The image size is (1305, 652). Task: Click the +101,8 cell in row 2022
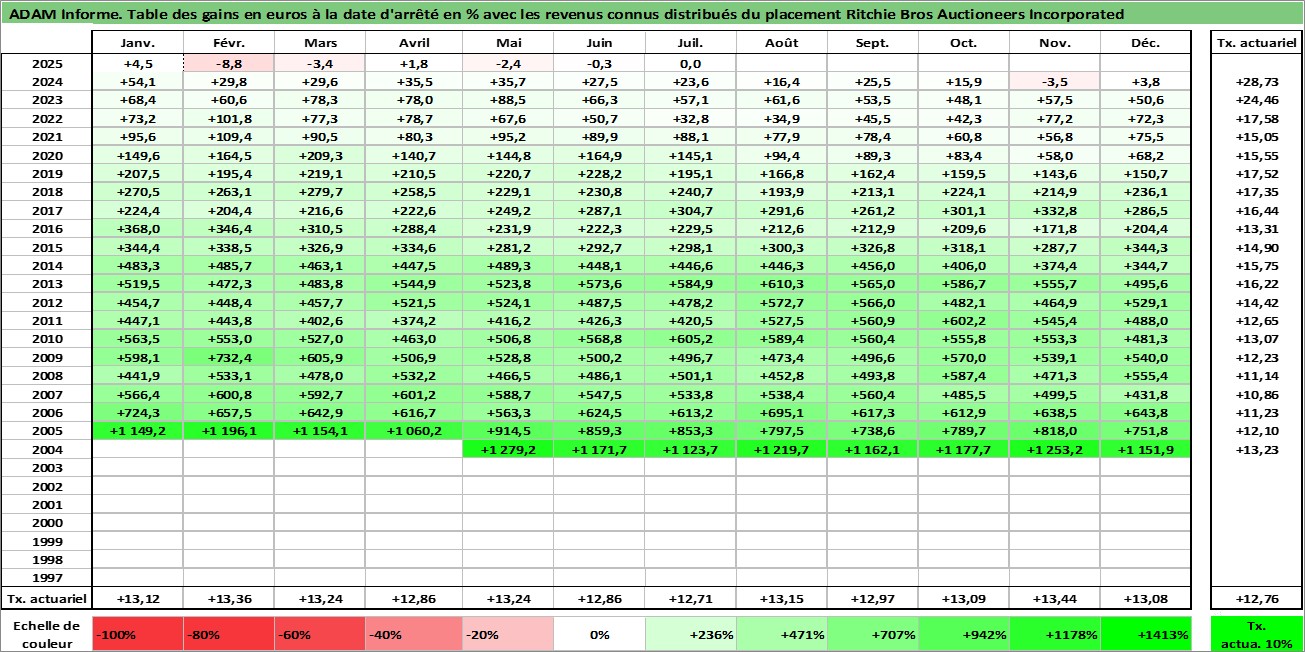tap(229, 118)
